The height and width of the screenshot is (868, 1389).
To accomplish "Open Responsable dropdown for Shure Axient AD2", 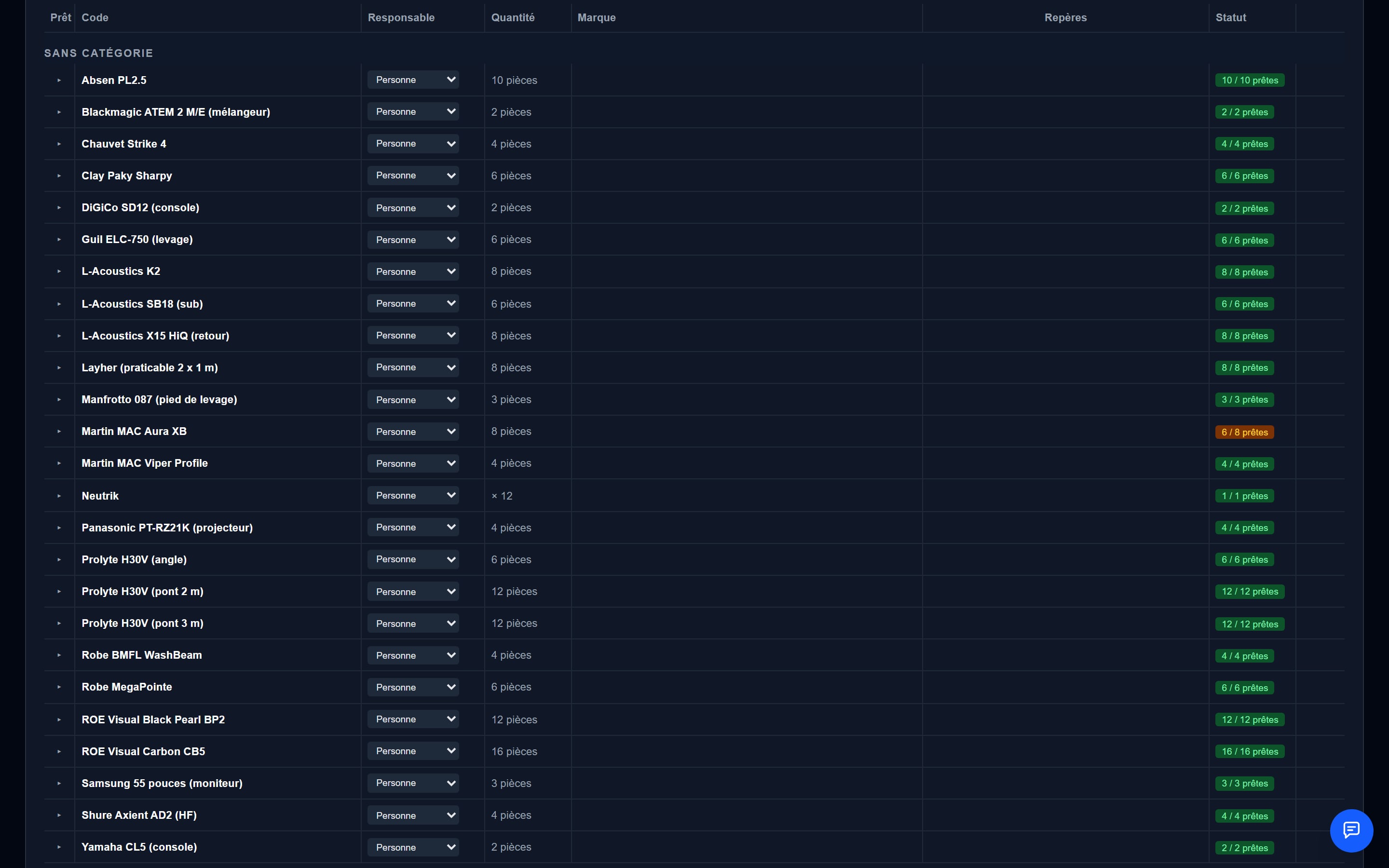I will tap(413, 815).
